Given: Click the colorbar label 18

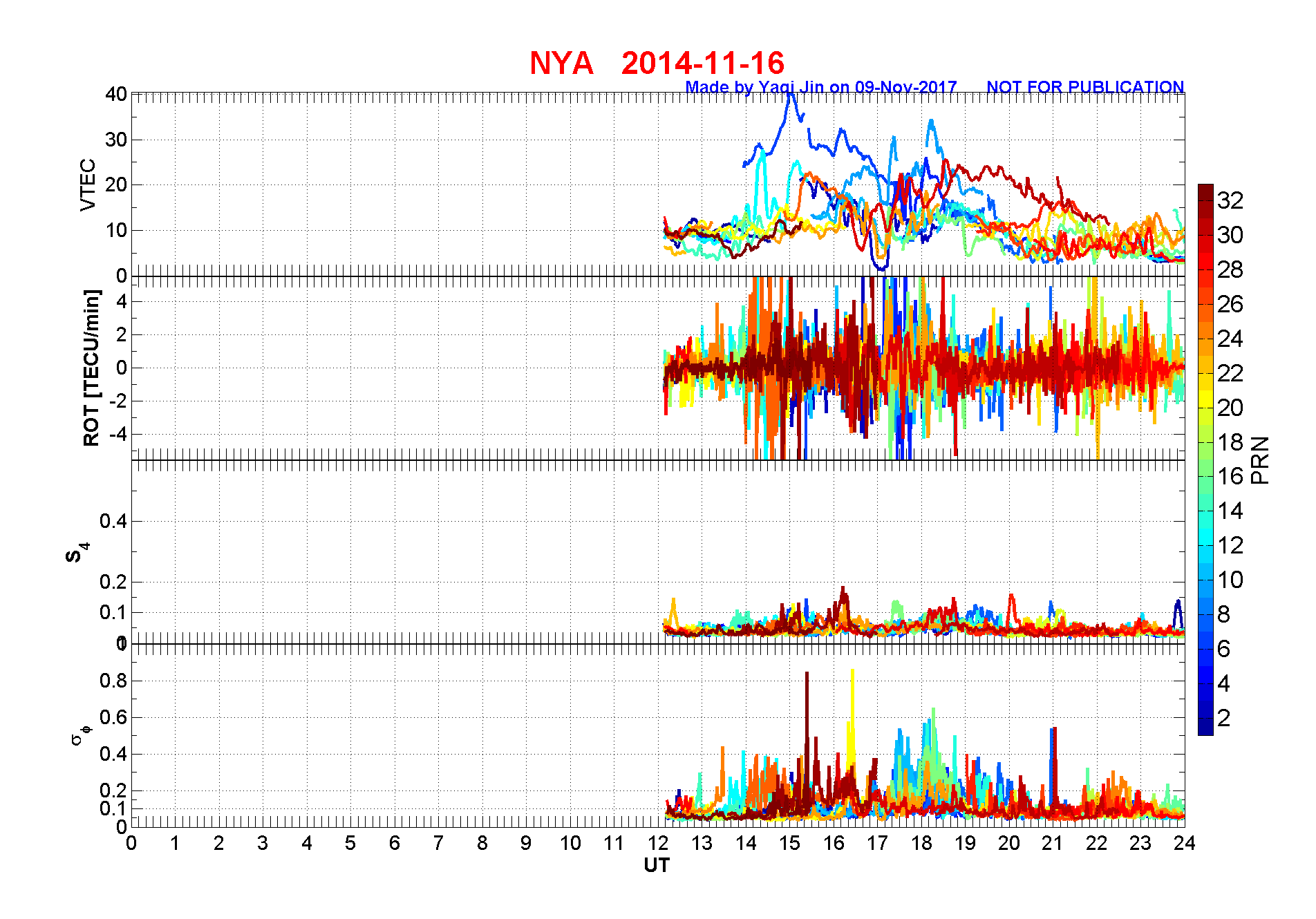Looking at the screenshot, I should click(1230, 442).
